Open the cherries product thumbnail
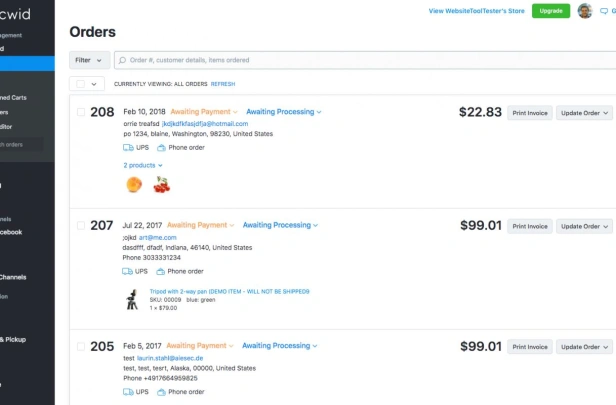 click(x=162, y=185)
